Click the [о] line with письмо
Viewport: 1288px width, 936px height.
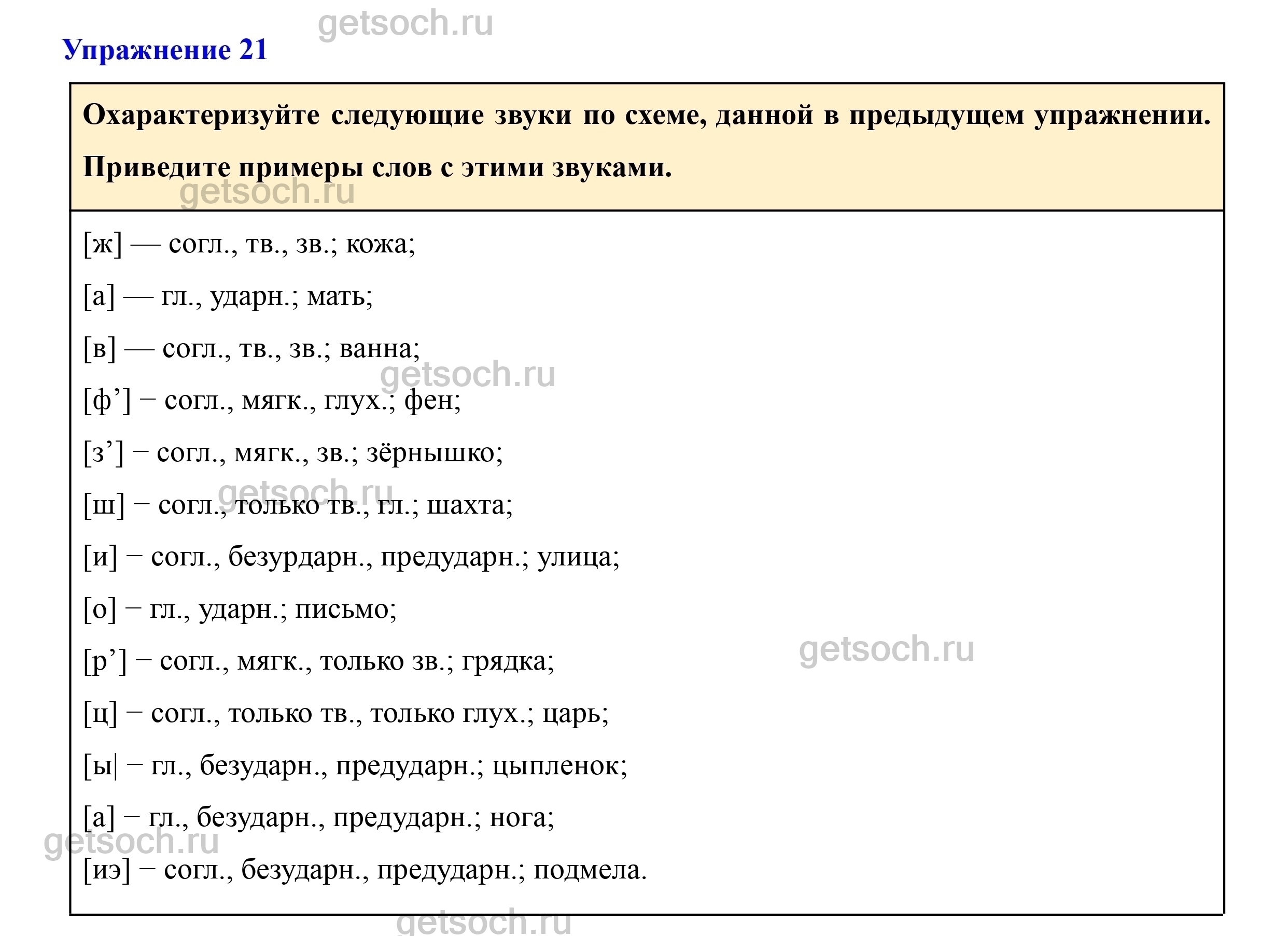point(240,609)
